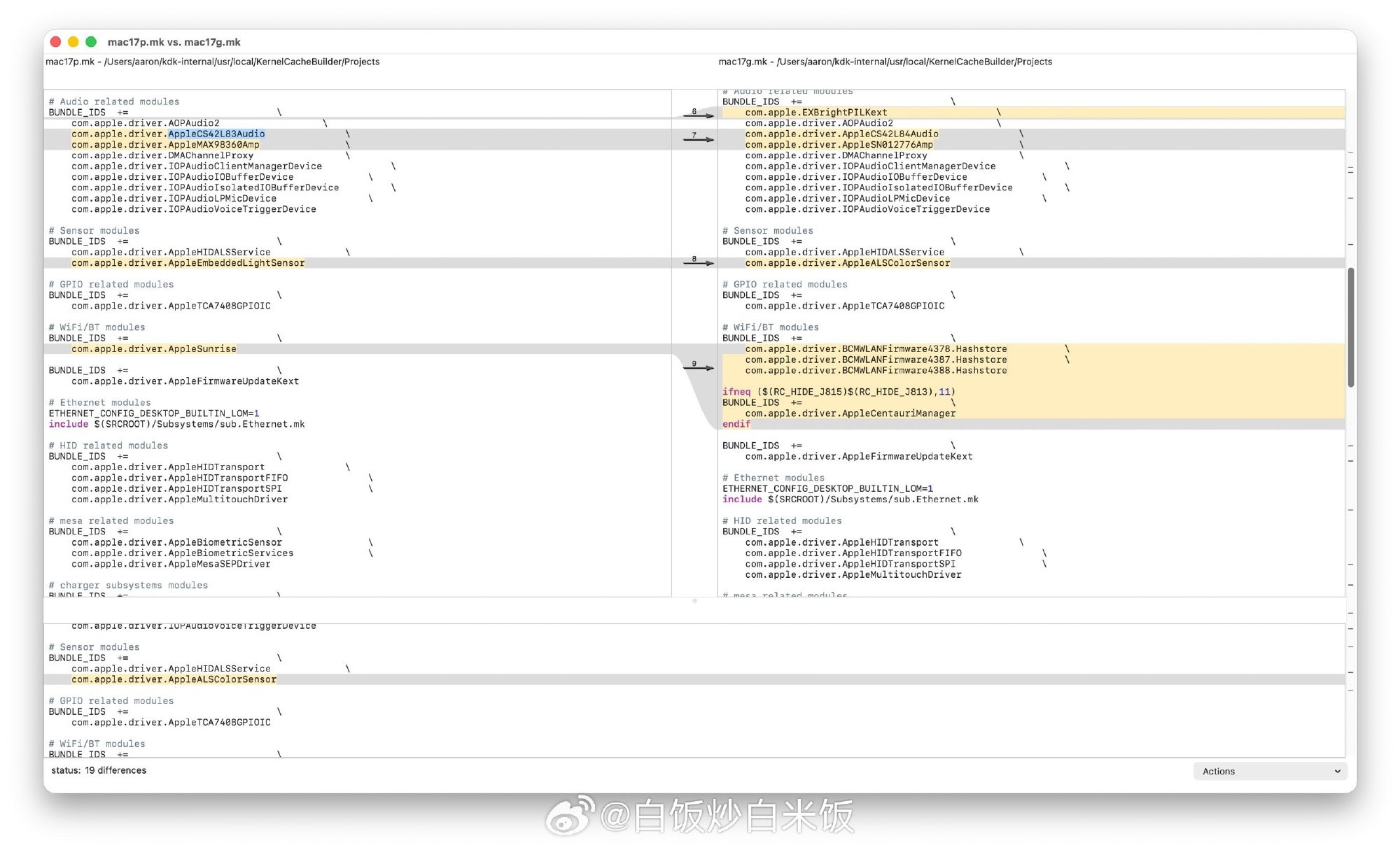This screenshot has width=1400, height=850.
Task: Click the EXBrightPILKext line in right pane
Action: [x=816, y=112]
